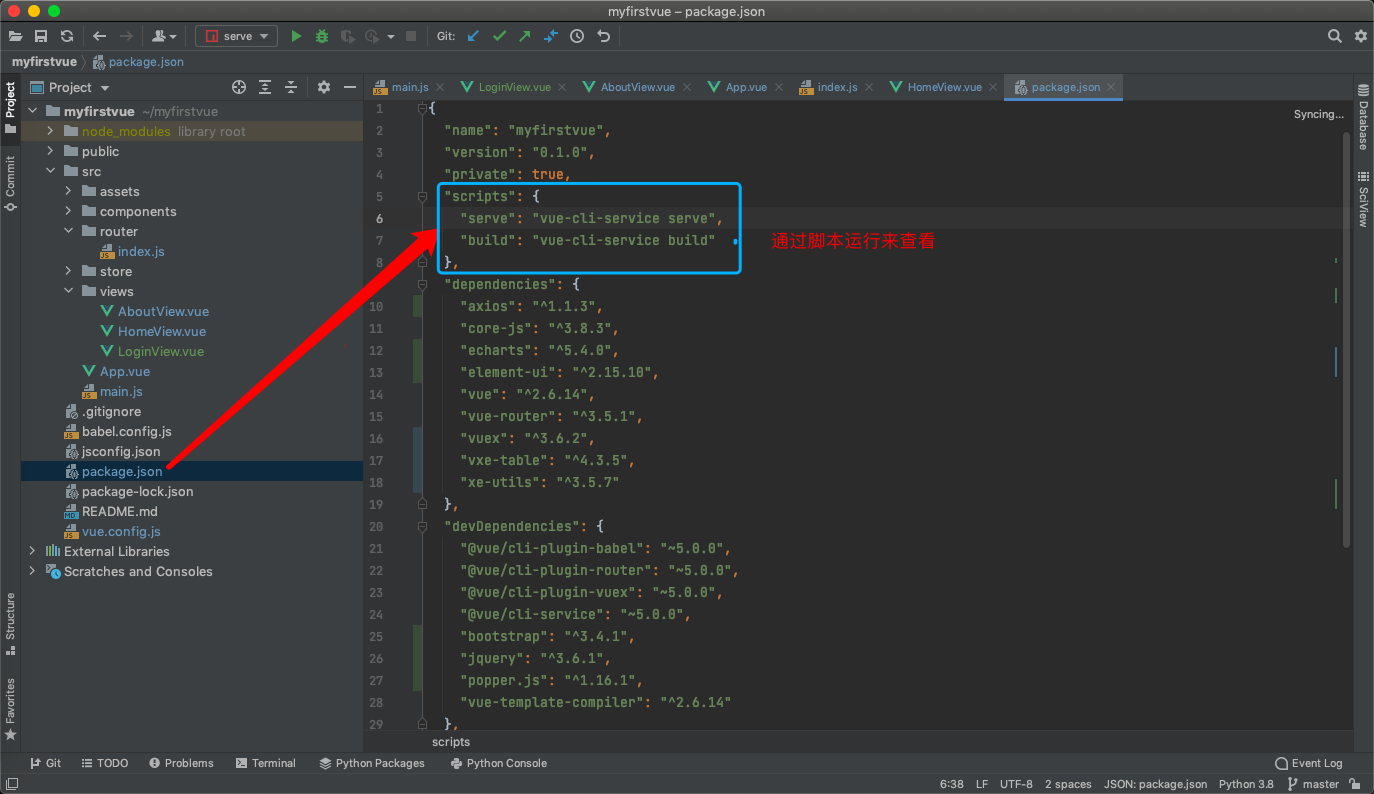Screen dimensions: 1374x794
Task: Select vue.config.js in the project tree
Action: [121, 531]
